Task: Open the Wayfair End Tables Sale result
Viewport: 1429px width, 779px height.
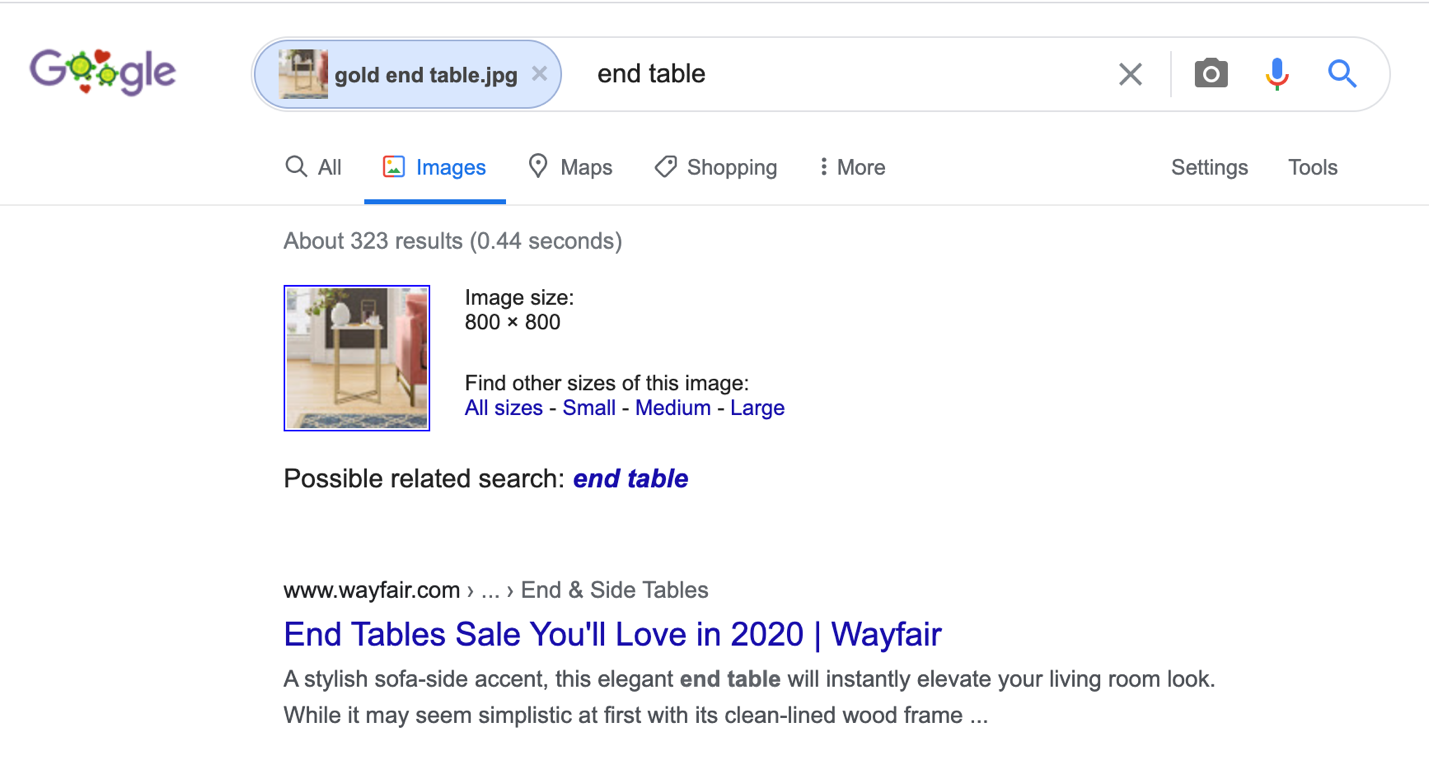Action: click(x=612, y=634)
